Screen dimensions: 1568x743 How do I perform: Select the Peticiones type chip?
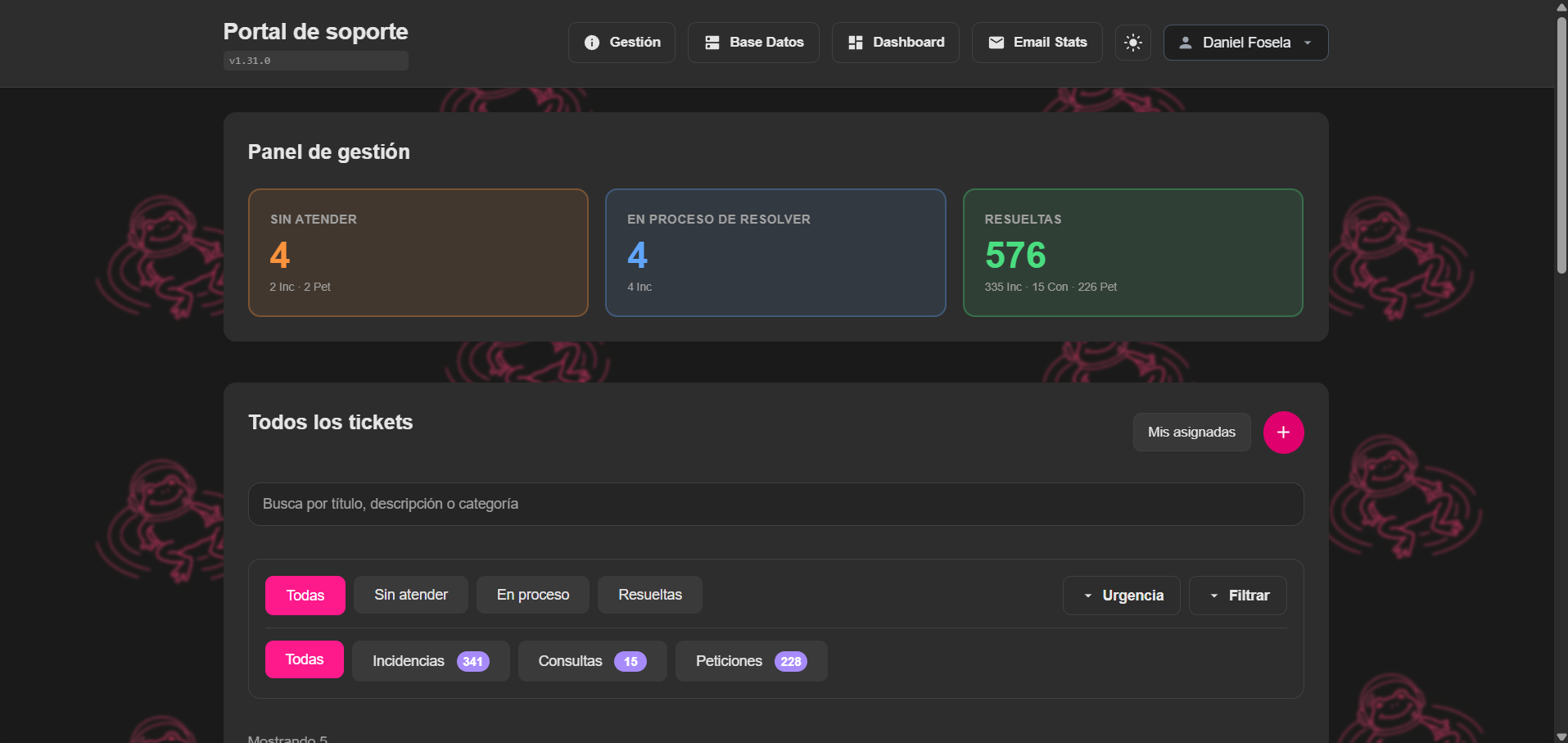pos(750,661)
